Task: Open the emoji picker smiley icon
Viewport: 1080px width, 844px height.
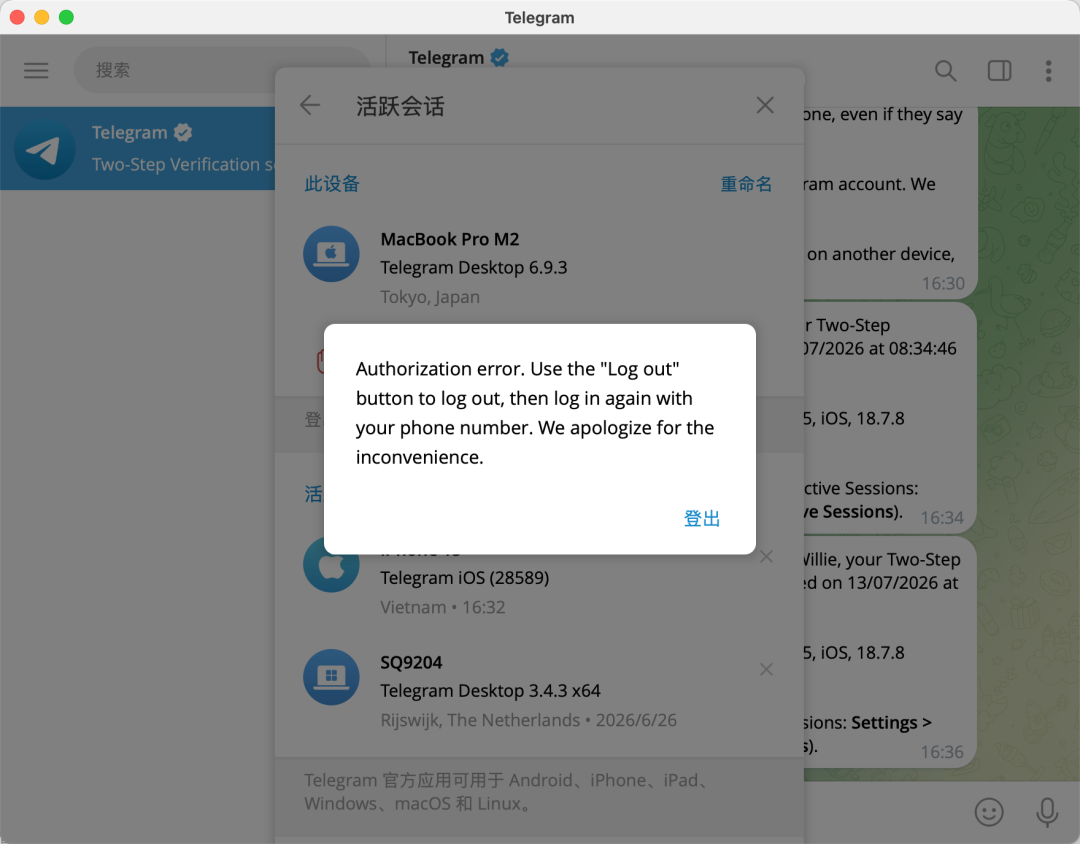Action: pyautogui.click(x=988, y=812)
